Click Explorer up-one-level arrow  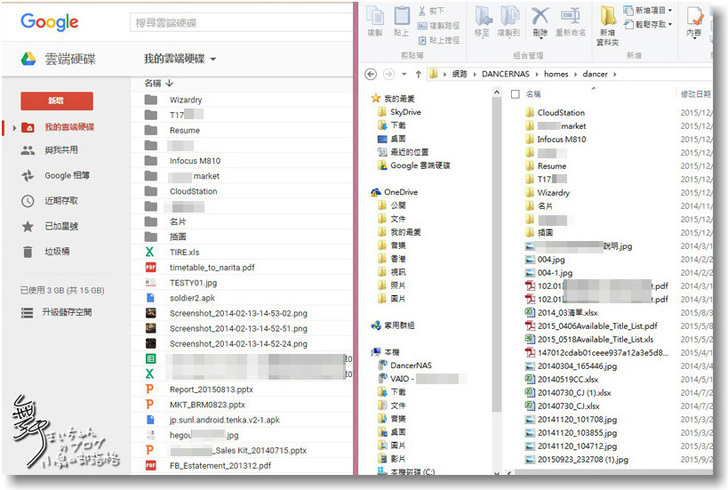click(418, 74)
